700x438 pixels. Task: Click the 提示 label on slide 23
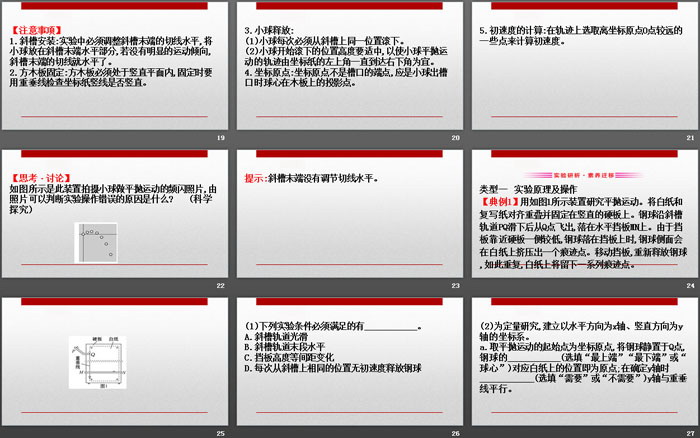[255, 178]
